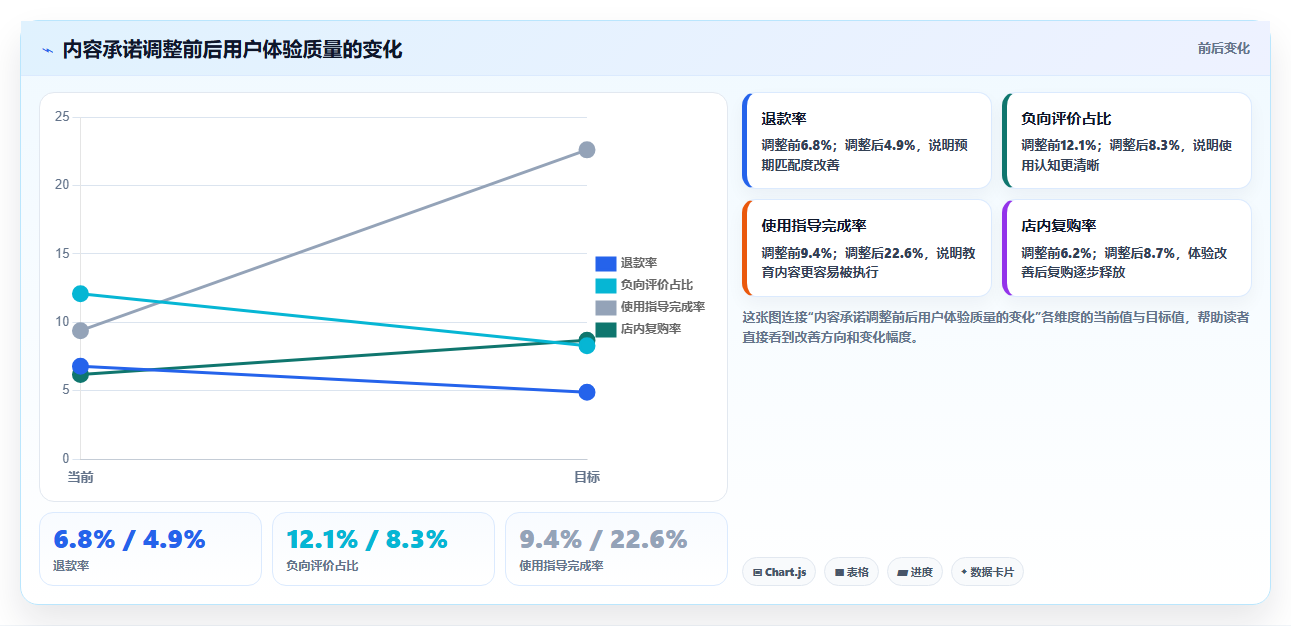
Task: Click the 15 y-axis tick label
Action: pos(62,254)
